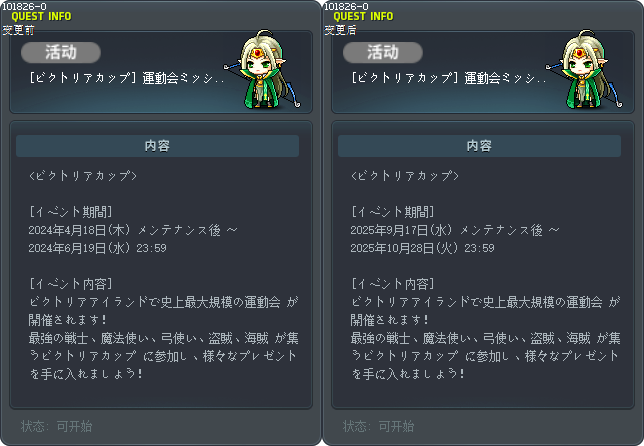Image resolution: width=644 pixels, height=446 pixels.
Task: Click the 2024年6月19日 end date line
Action: pos(97,248)
